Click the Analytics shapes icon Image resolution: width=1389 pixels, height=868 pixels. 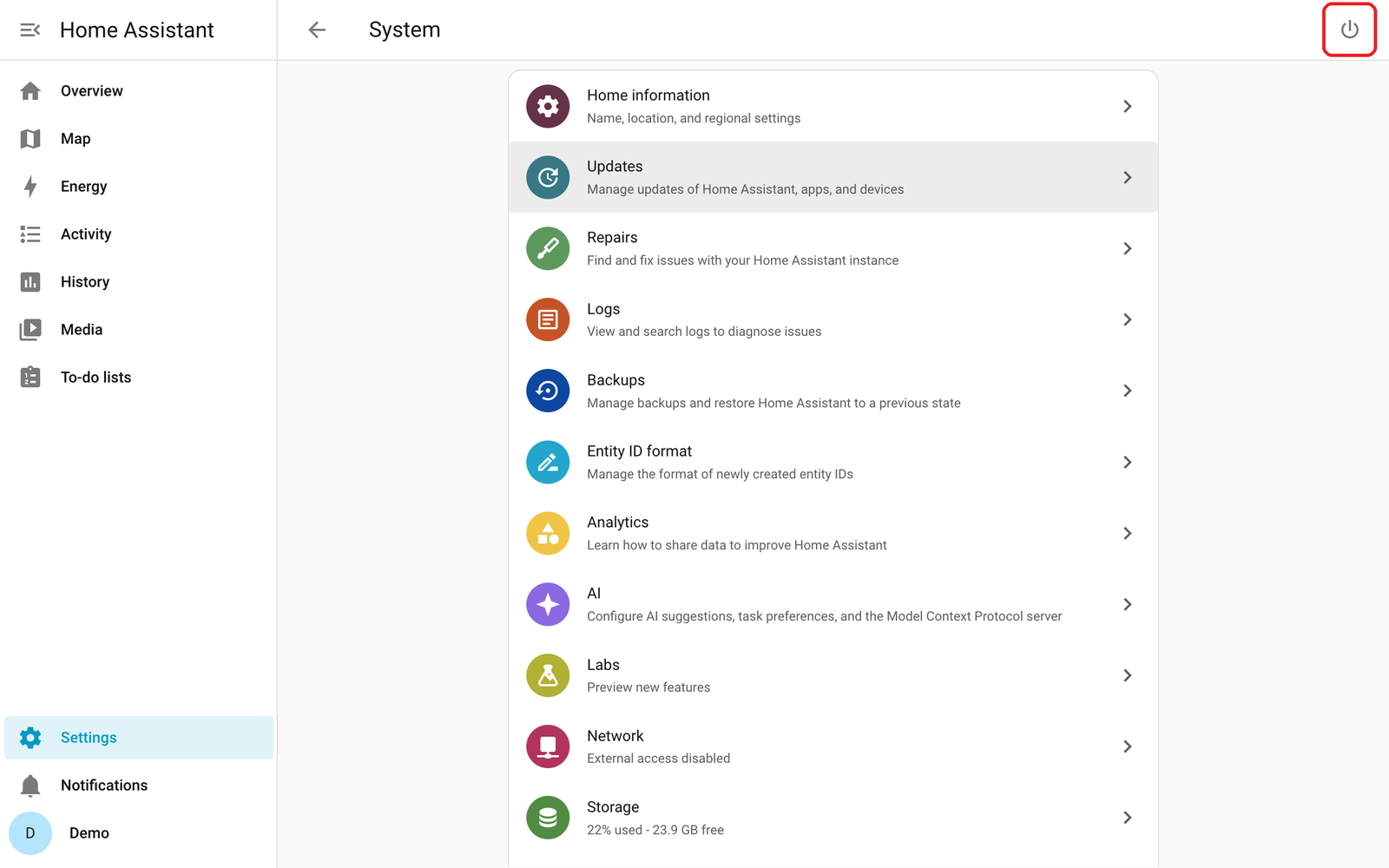click(548, 533)
